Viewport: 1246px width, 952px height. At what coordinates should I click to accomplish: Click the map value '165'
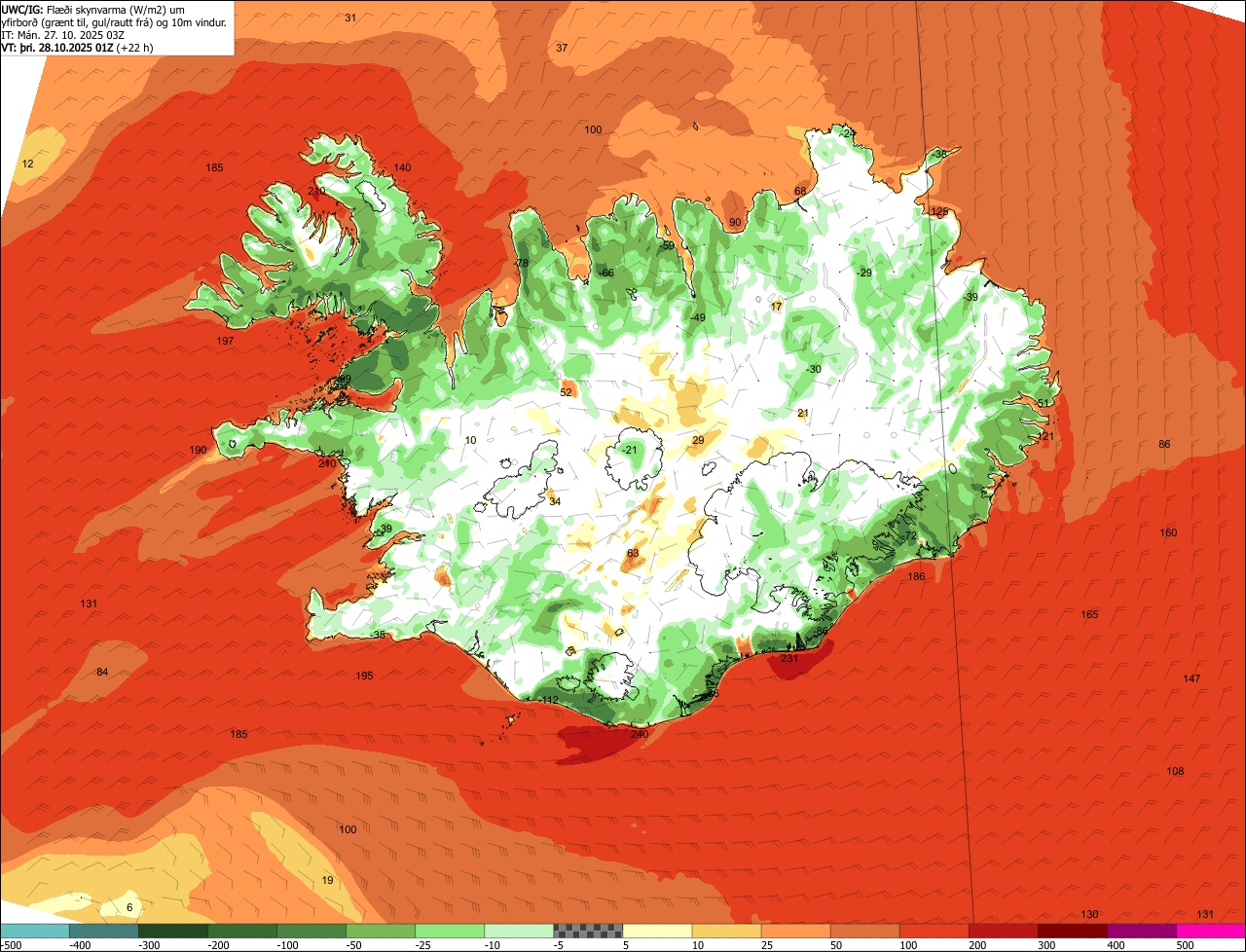tap(1089, 614)
